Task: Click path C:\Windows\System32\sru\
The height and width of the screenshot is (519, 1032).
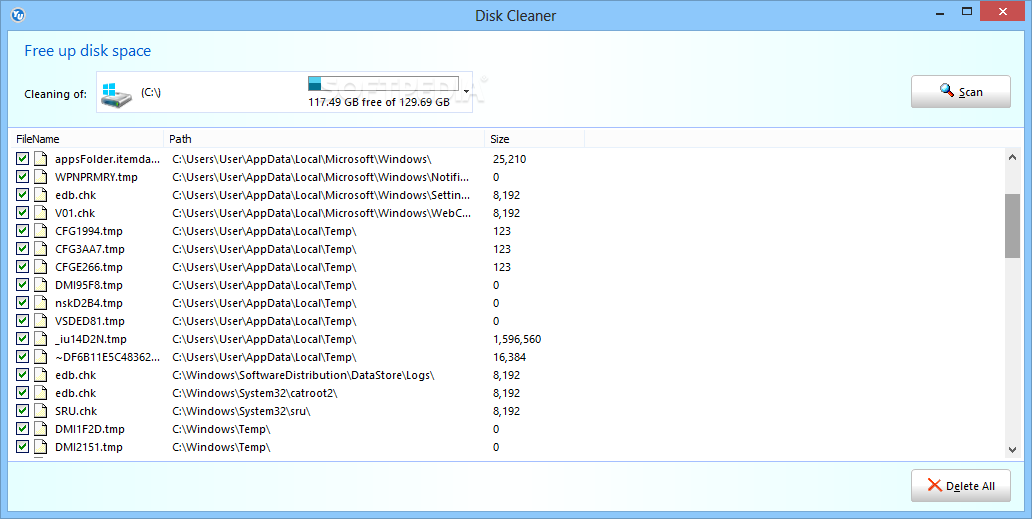Action: (x=241, y=411)
